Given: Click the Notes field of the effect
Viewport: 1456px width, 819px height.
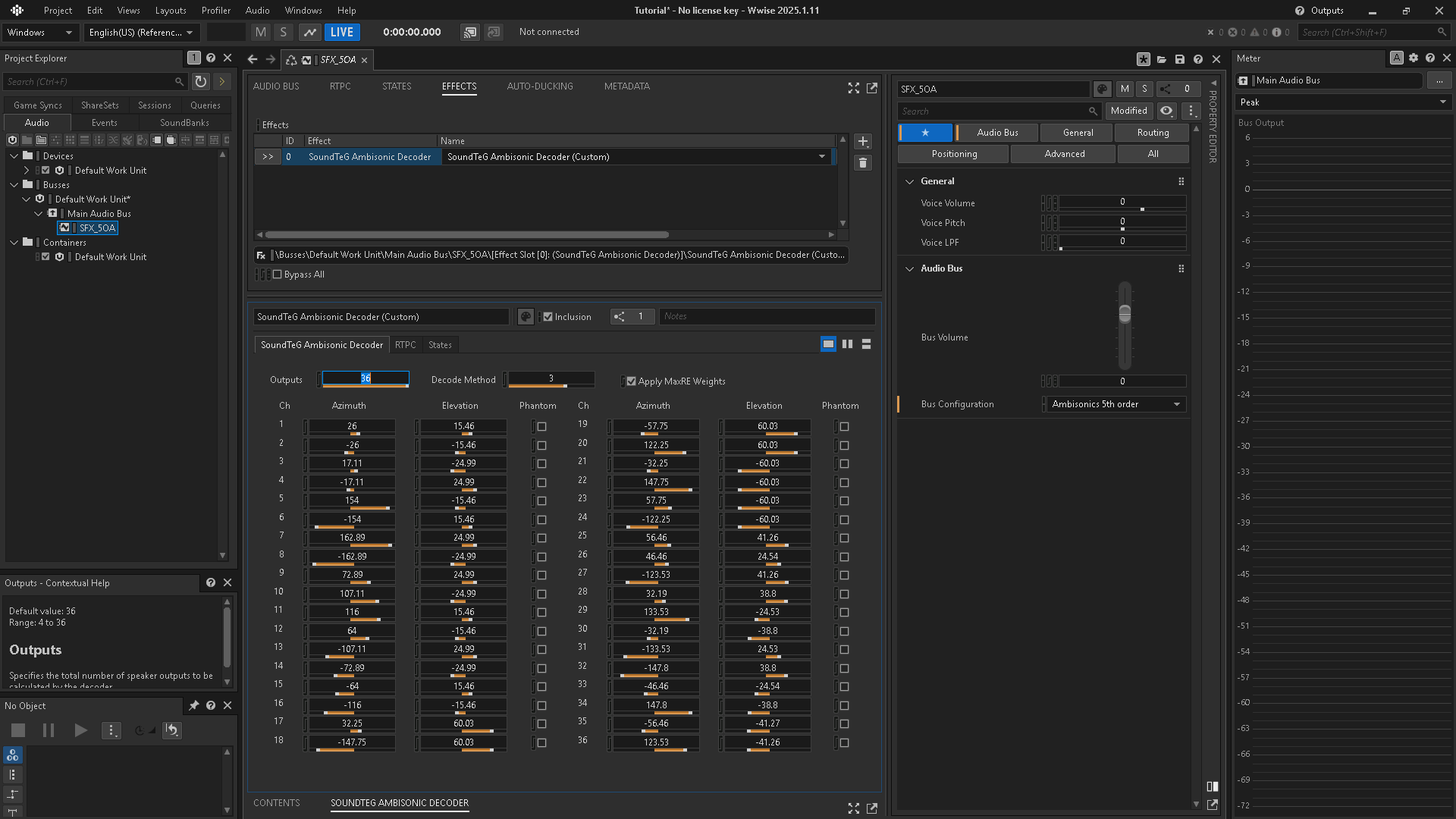Looking at the screenshot, I should [x=767, y=317].
